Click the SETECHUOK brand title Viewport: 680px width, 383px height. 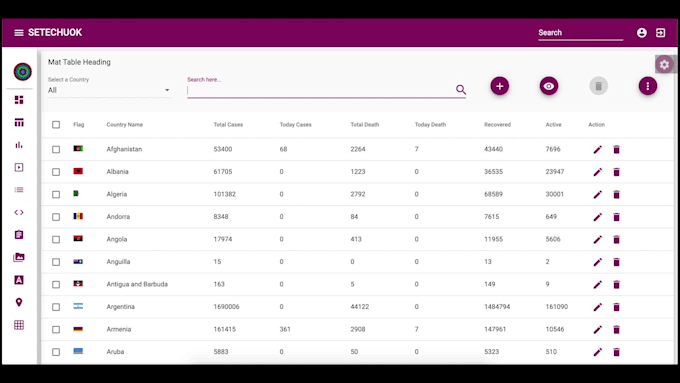pyautogui.click(x=55, y=33)
